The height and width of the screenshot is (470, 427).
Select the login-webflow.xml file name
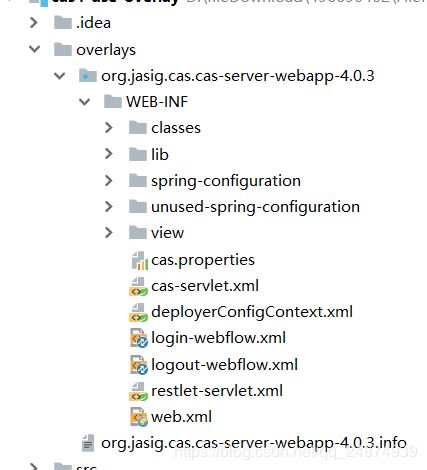(x=218, y=338)
